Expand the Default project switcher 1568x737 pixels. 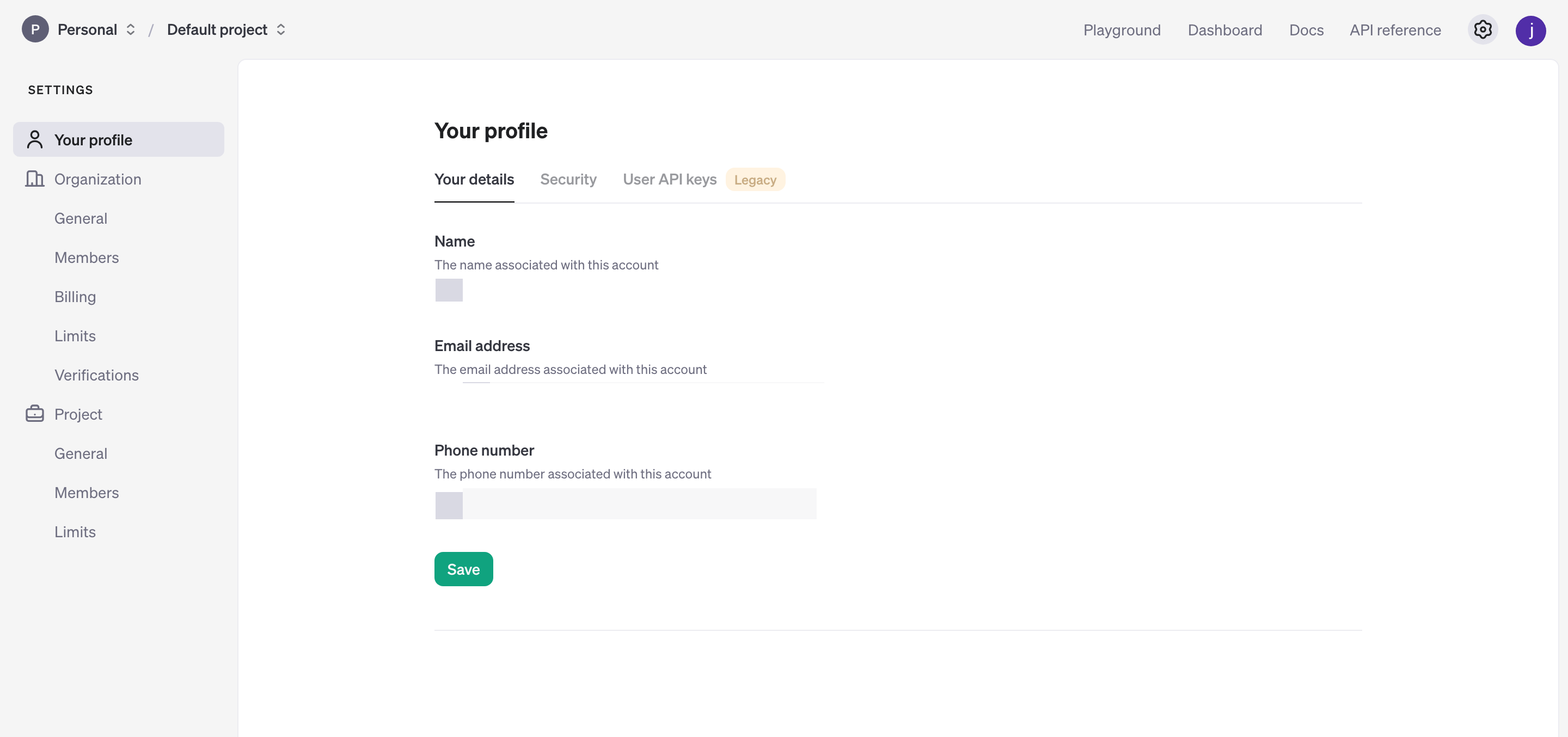pos(280,30)
